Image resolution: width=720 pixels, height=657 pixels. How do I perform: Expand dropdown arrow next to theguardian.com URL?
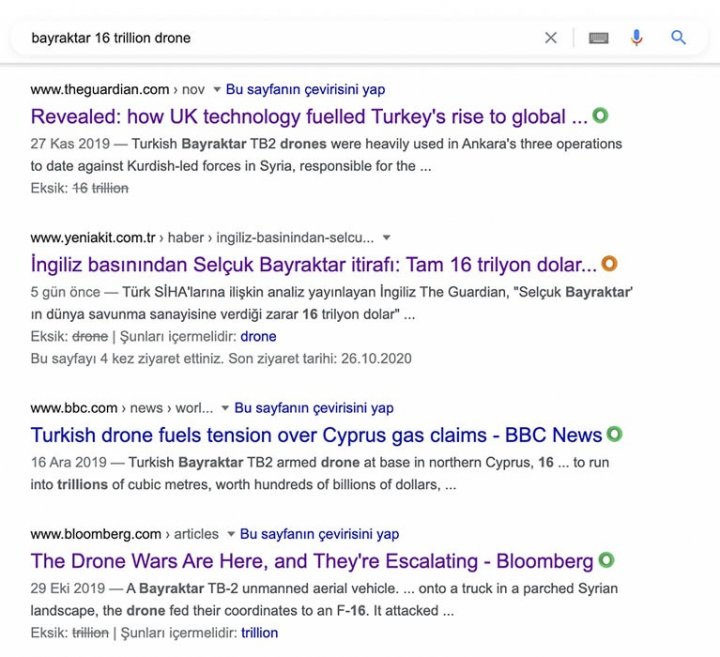point(217,89)
